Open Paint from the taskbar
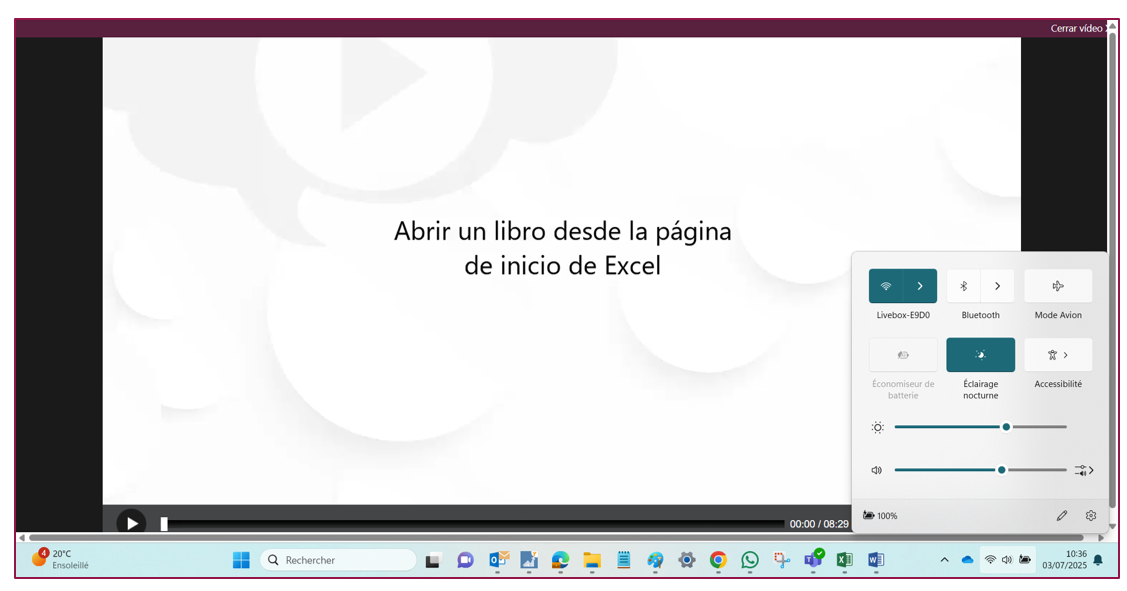 (x=655, y=560)
